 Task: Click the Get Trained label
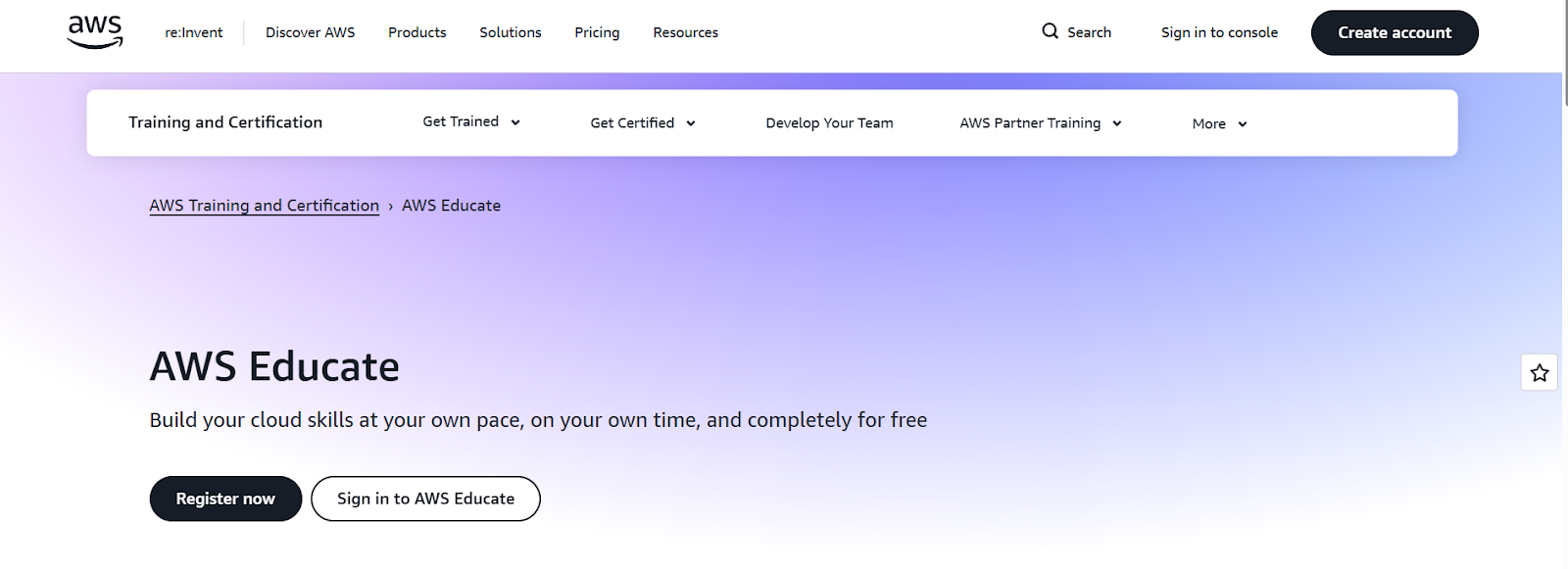tap(461, 121)
